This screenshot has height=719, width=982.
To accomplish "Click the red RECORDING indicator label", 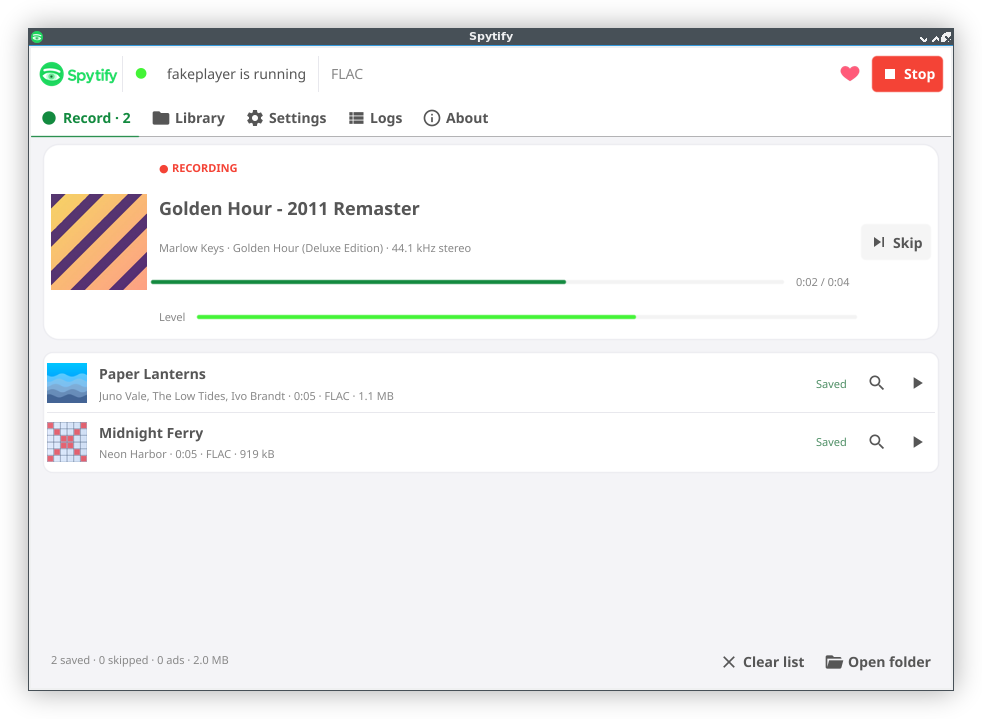I will click(199, 168).
